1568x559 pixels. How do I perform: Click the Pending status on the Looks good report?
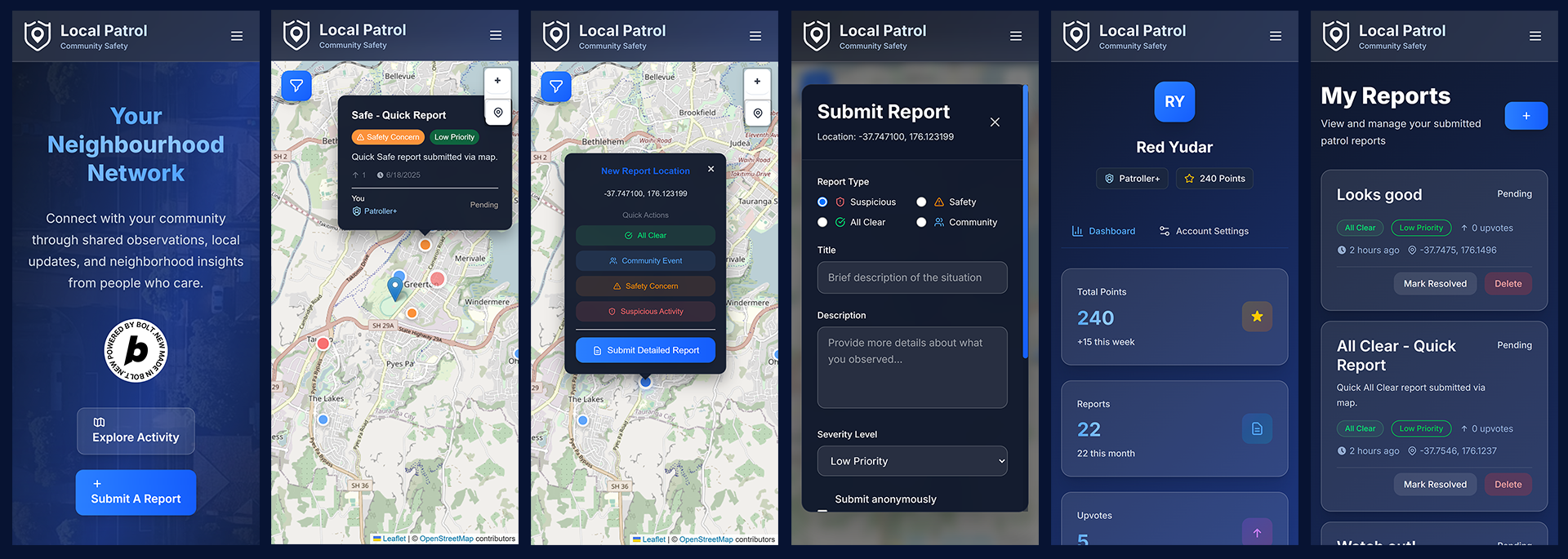pos(1514,194)
